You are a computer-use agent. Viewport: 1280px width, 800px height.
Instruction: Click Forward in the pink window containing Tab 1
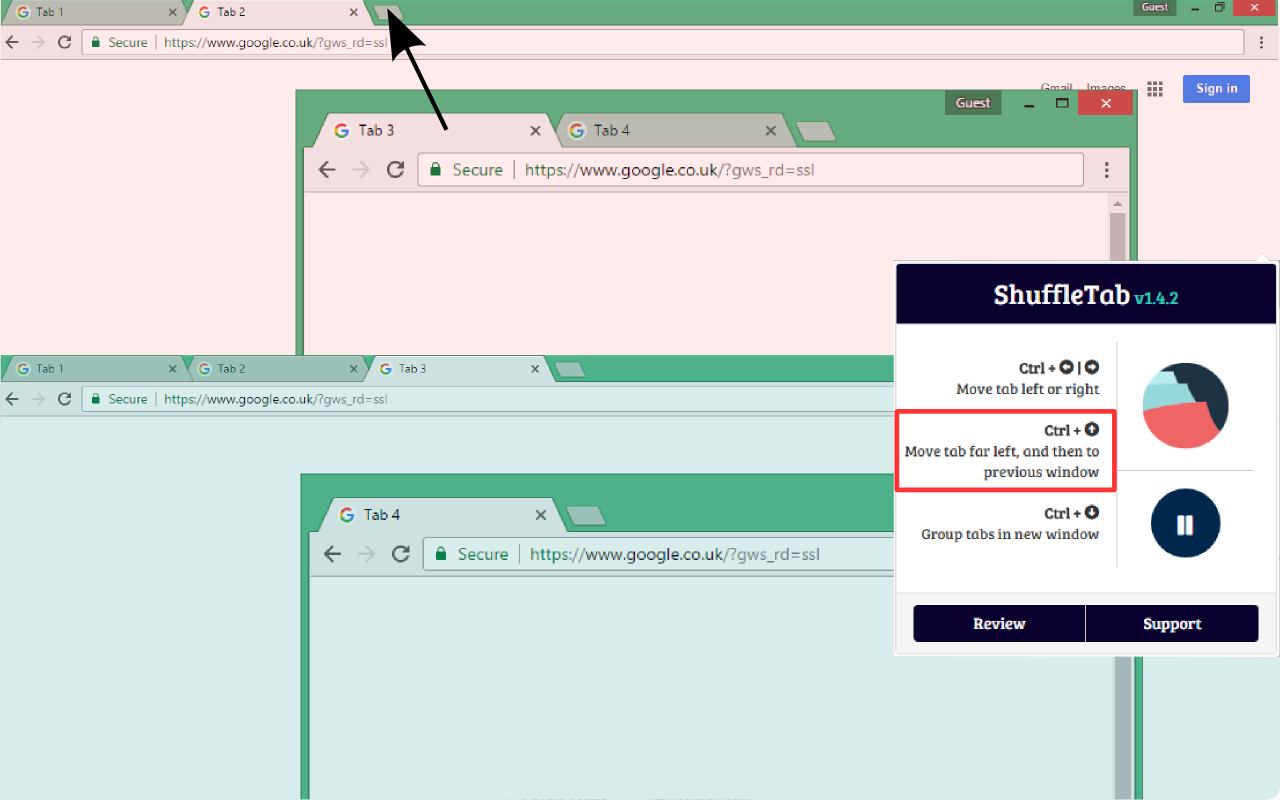click(x=38, y=42)
